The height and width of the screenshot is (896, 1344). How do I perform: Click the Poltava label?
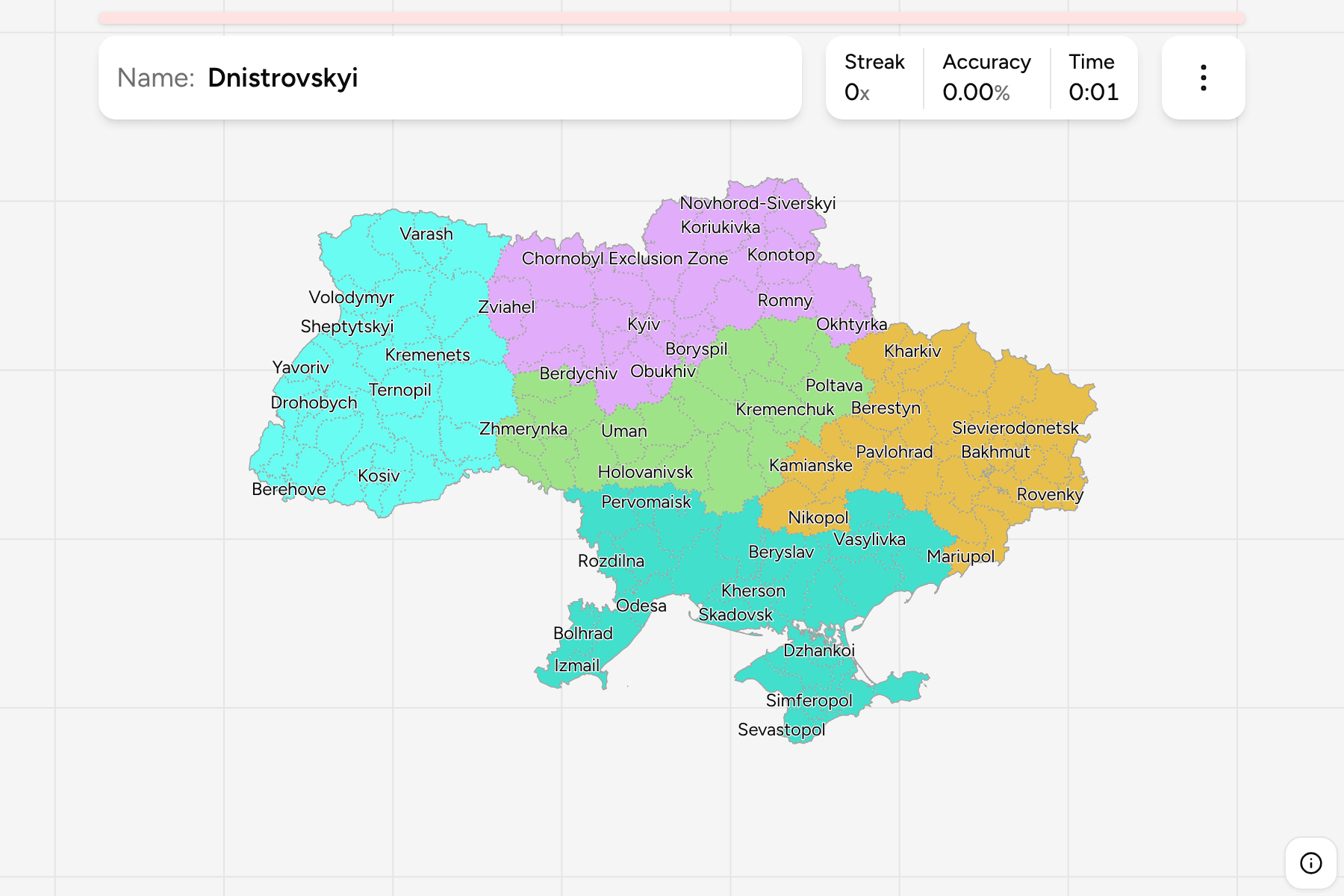click(x=834, y=385)
